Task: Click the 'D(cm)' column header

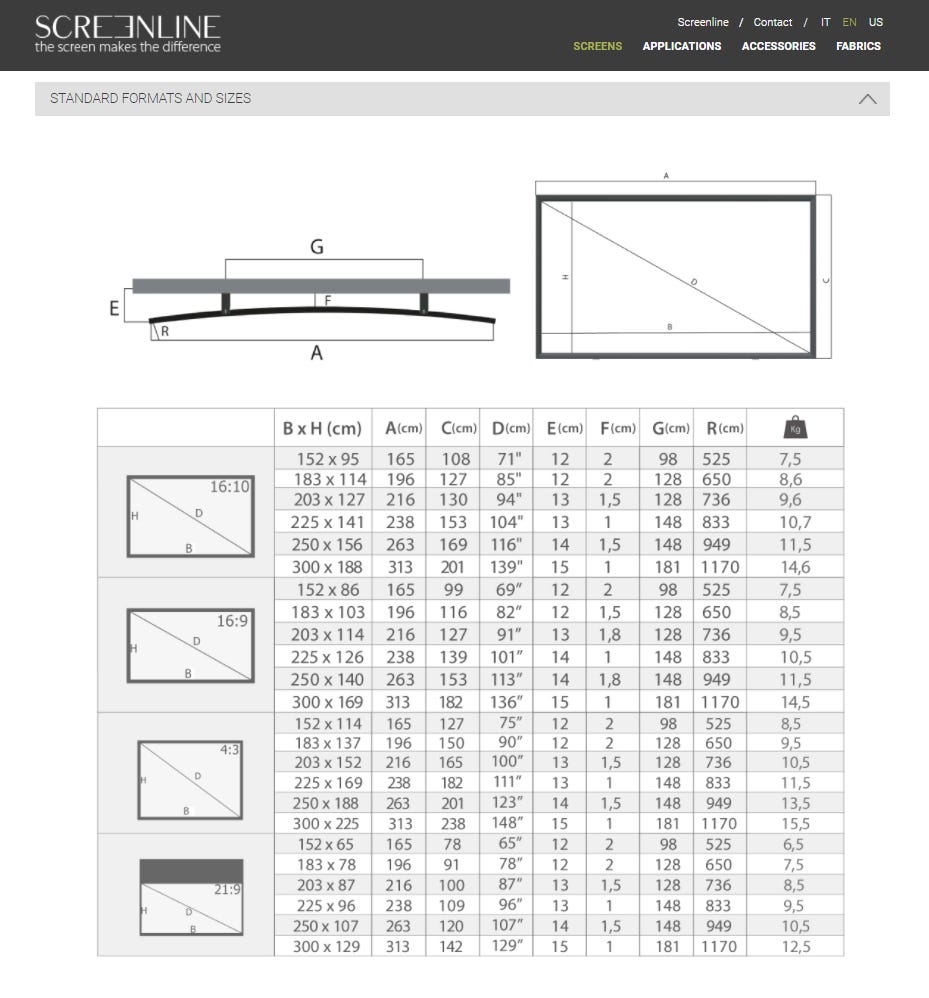Action: tap(511, 428)
